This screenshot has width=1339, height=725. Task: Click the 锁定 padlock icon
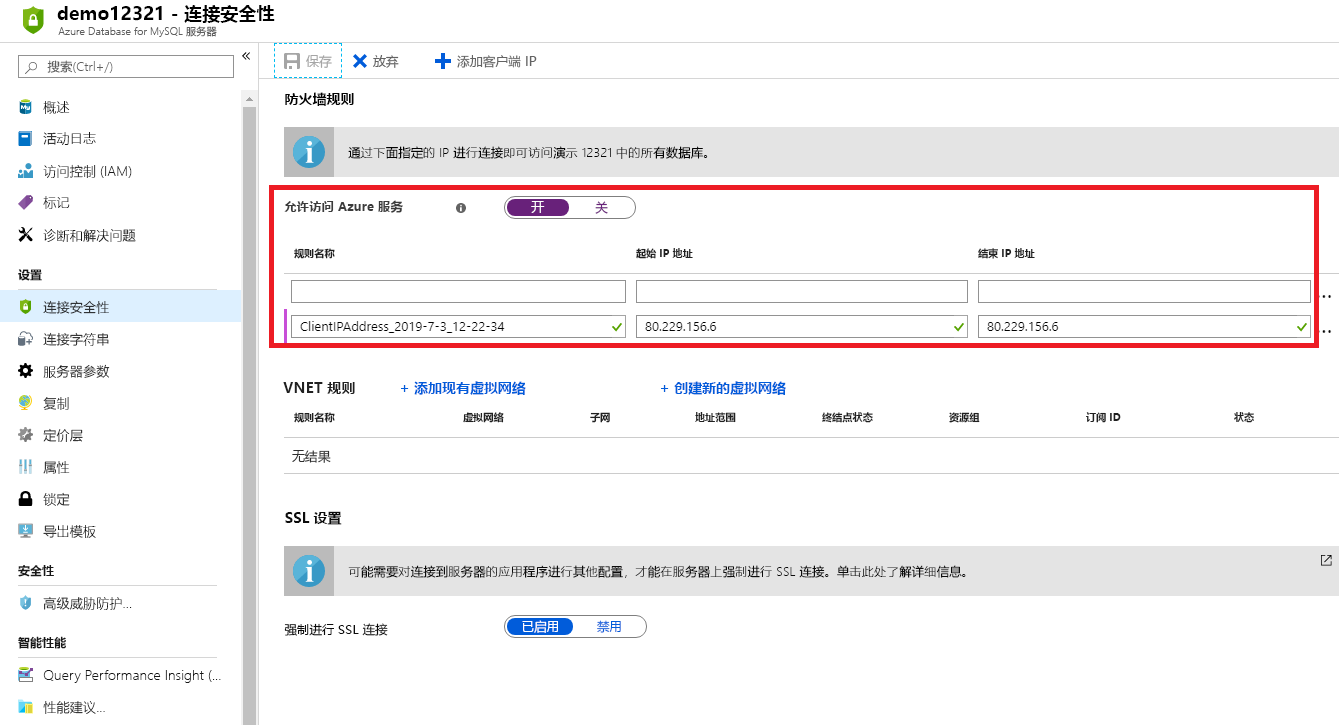[x=25, y=499]
